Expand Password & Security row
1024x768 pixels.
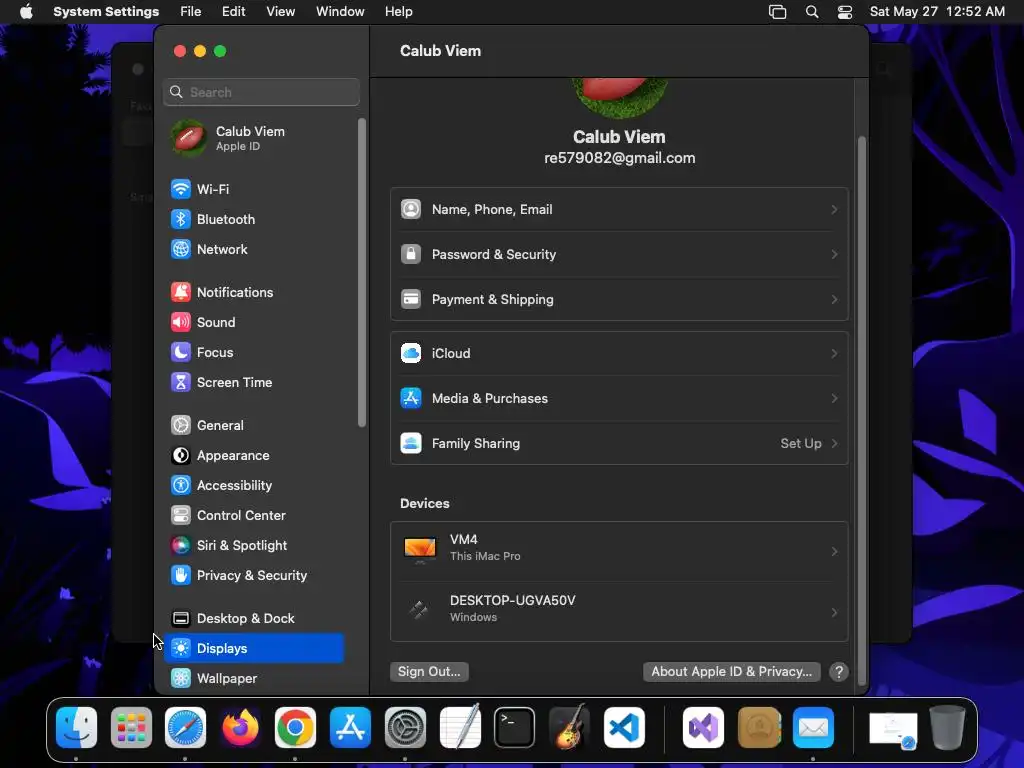point(619,255)
